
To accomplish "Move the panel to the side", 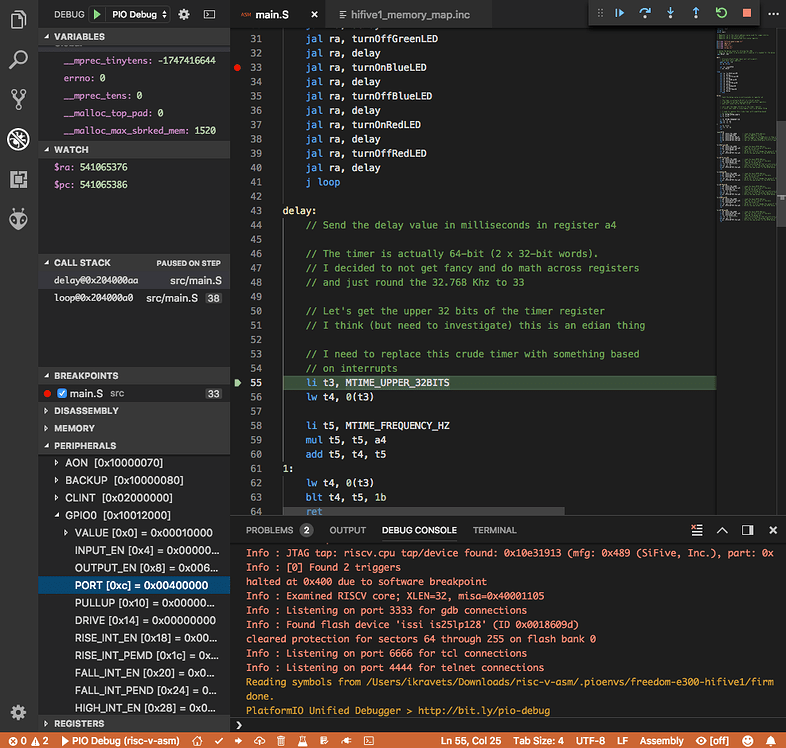I will [747, 530].
